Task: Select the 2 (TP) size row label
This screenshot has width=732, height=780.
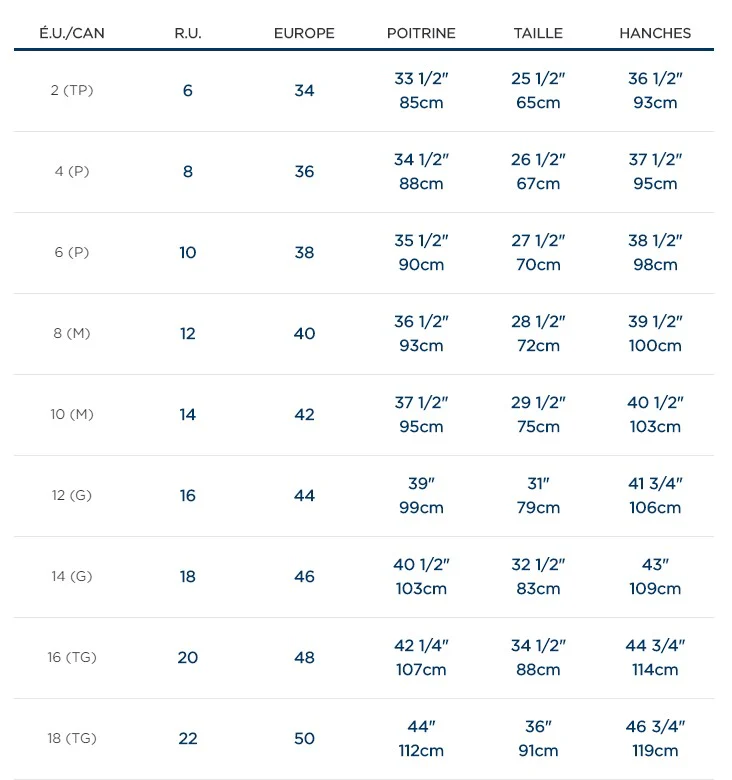Action: click(71, 90)
